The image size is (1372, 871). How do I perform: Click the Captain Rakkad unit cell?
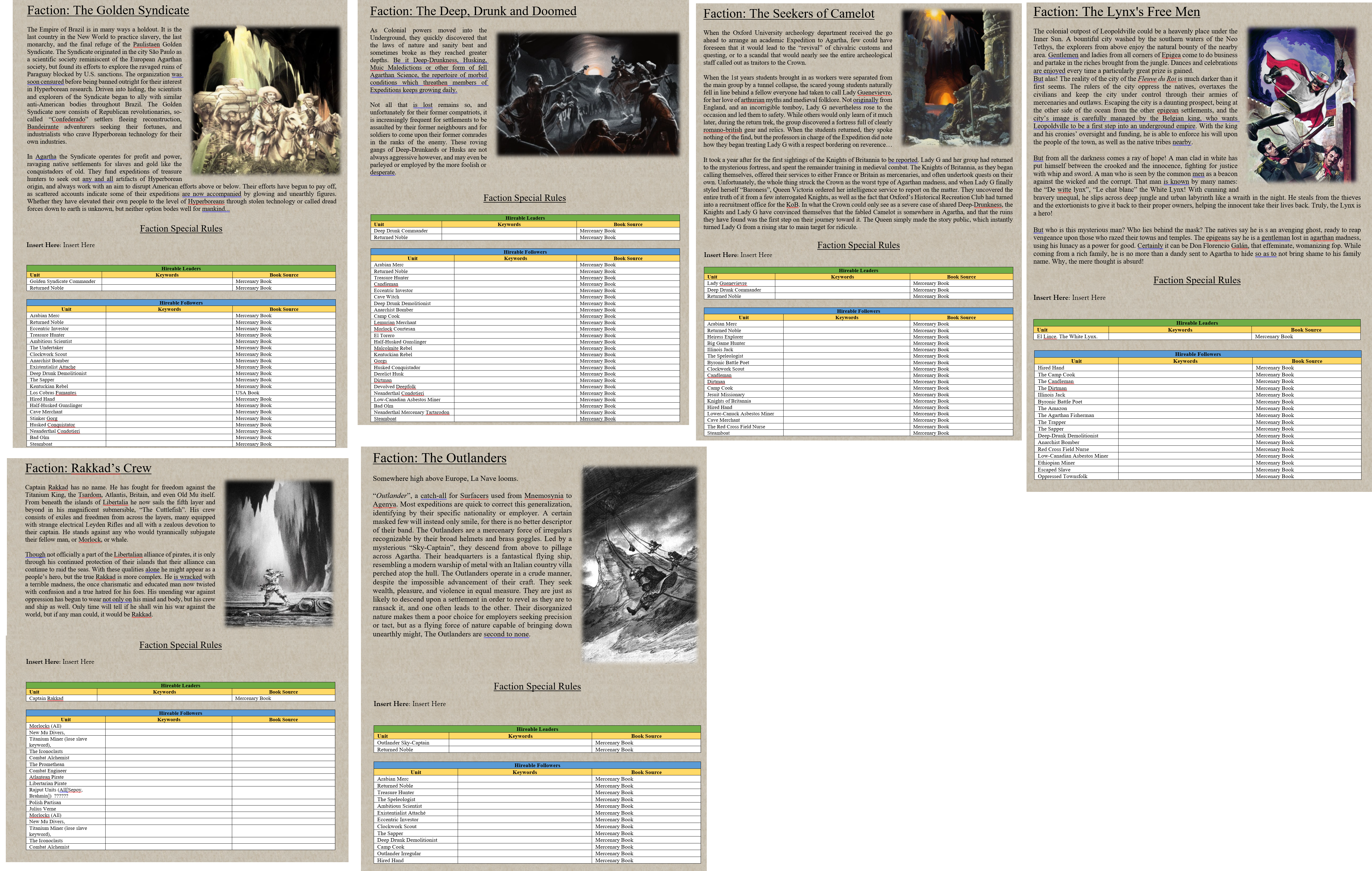click(62, 698)
